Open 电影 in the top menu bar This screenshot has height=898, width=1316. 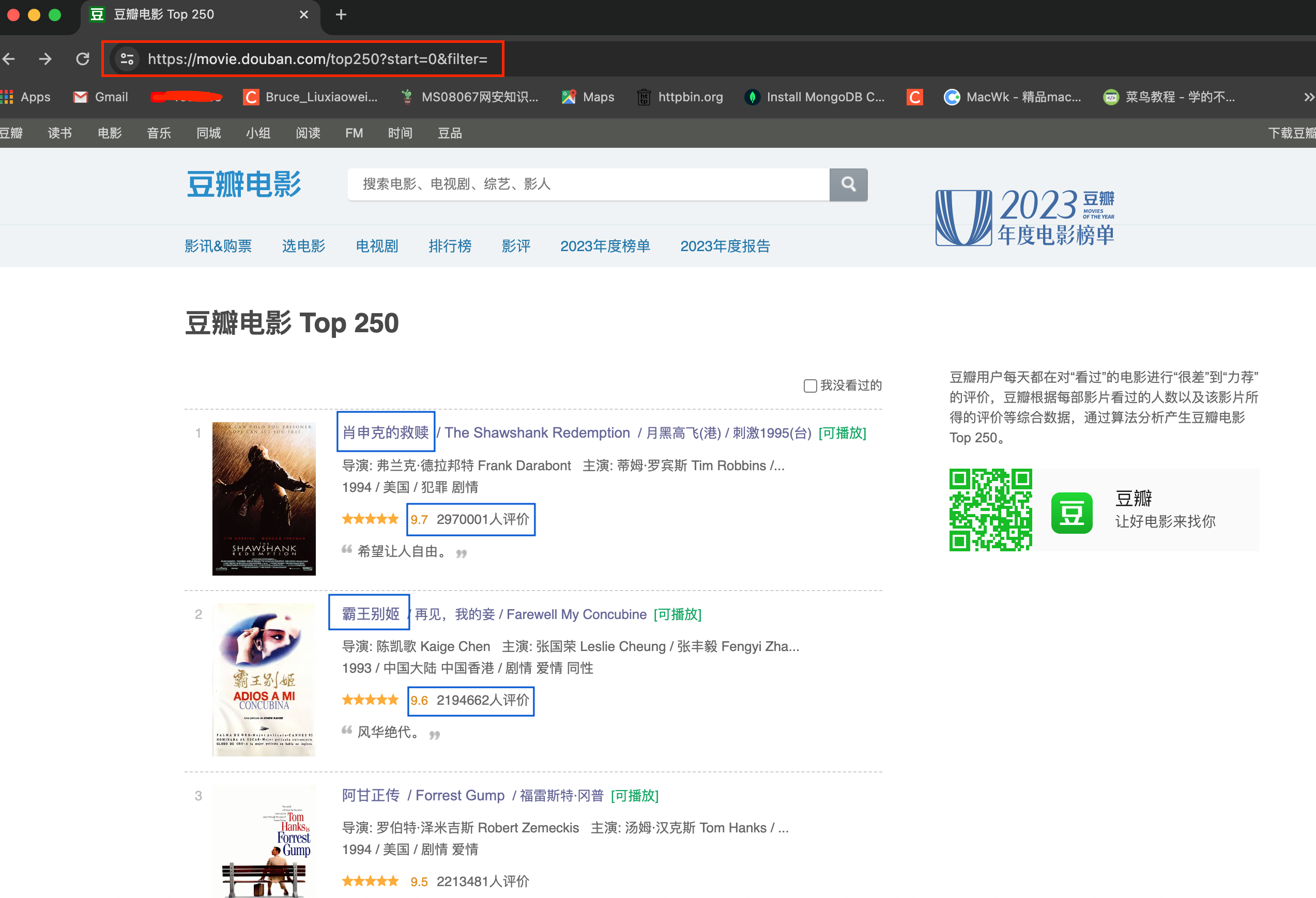[109, 133]
